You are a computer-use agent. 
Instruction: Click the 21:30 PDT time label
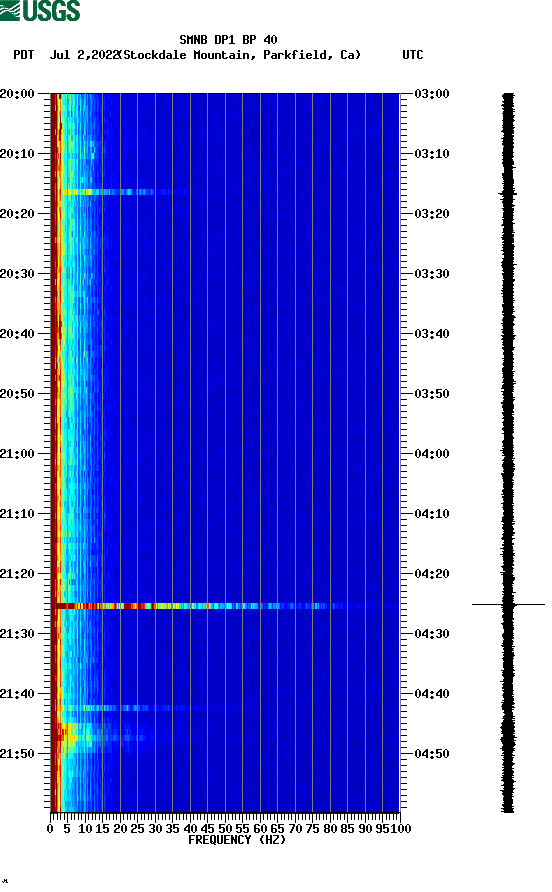[17, 634]
